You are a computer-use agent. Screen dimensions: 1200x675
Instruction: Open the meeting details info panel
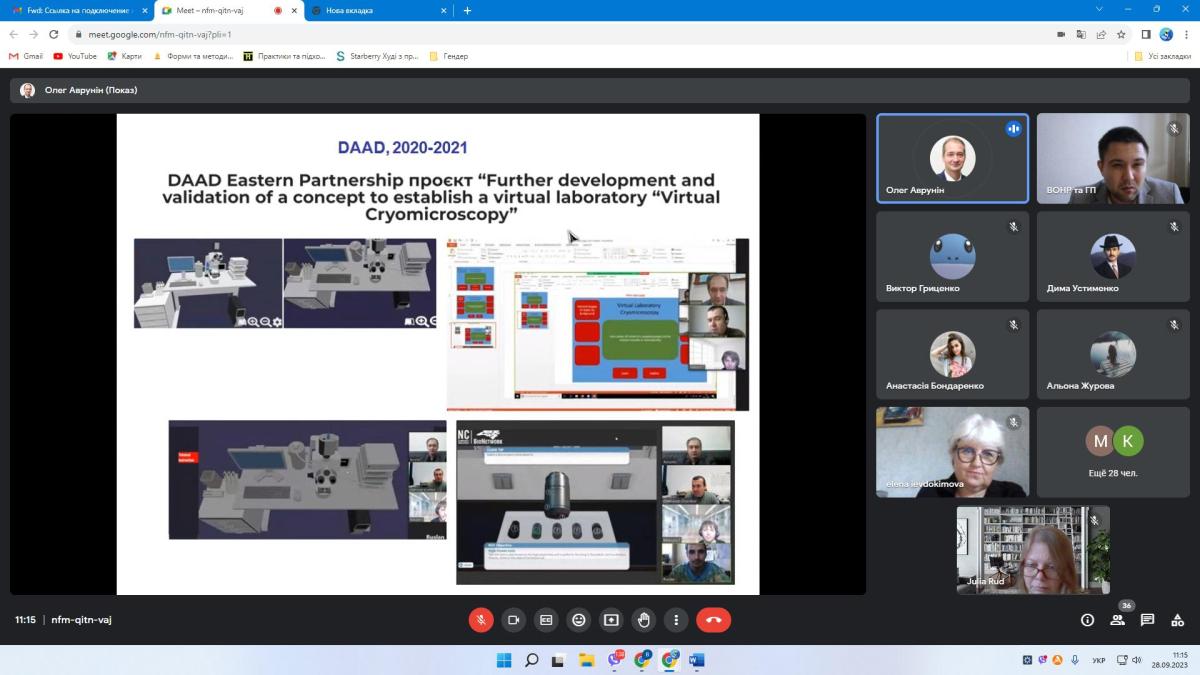click(x=1087, y=620)
